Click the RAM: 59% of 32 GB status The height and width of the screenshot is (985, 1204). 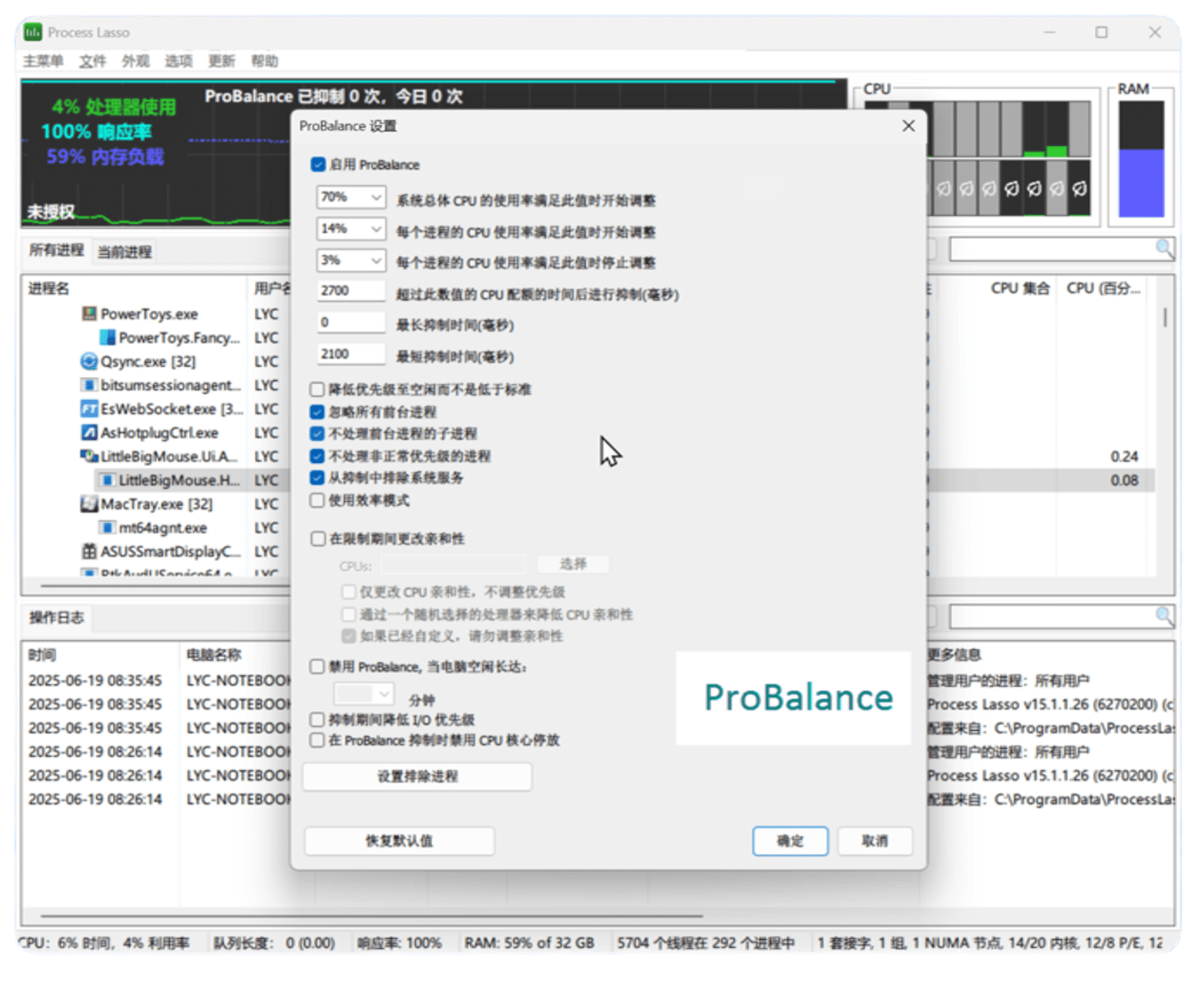click(x=529, y=943)
